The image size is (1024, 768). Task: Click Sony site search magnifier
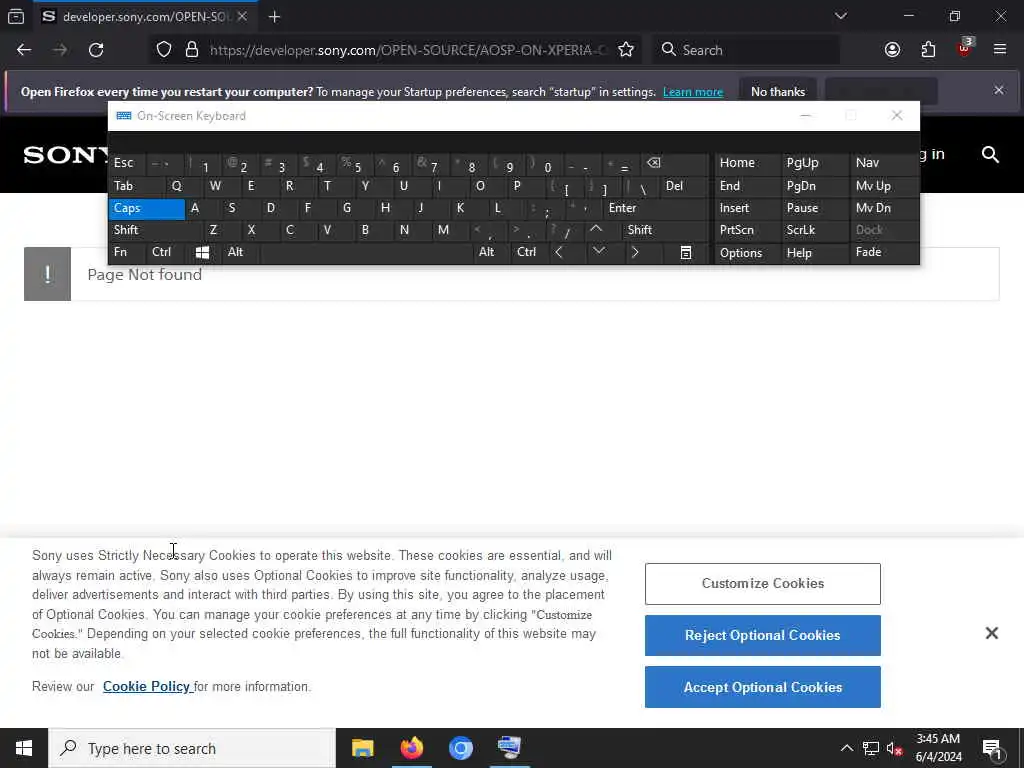[x=990, y=155]
